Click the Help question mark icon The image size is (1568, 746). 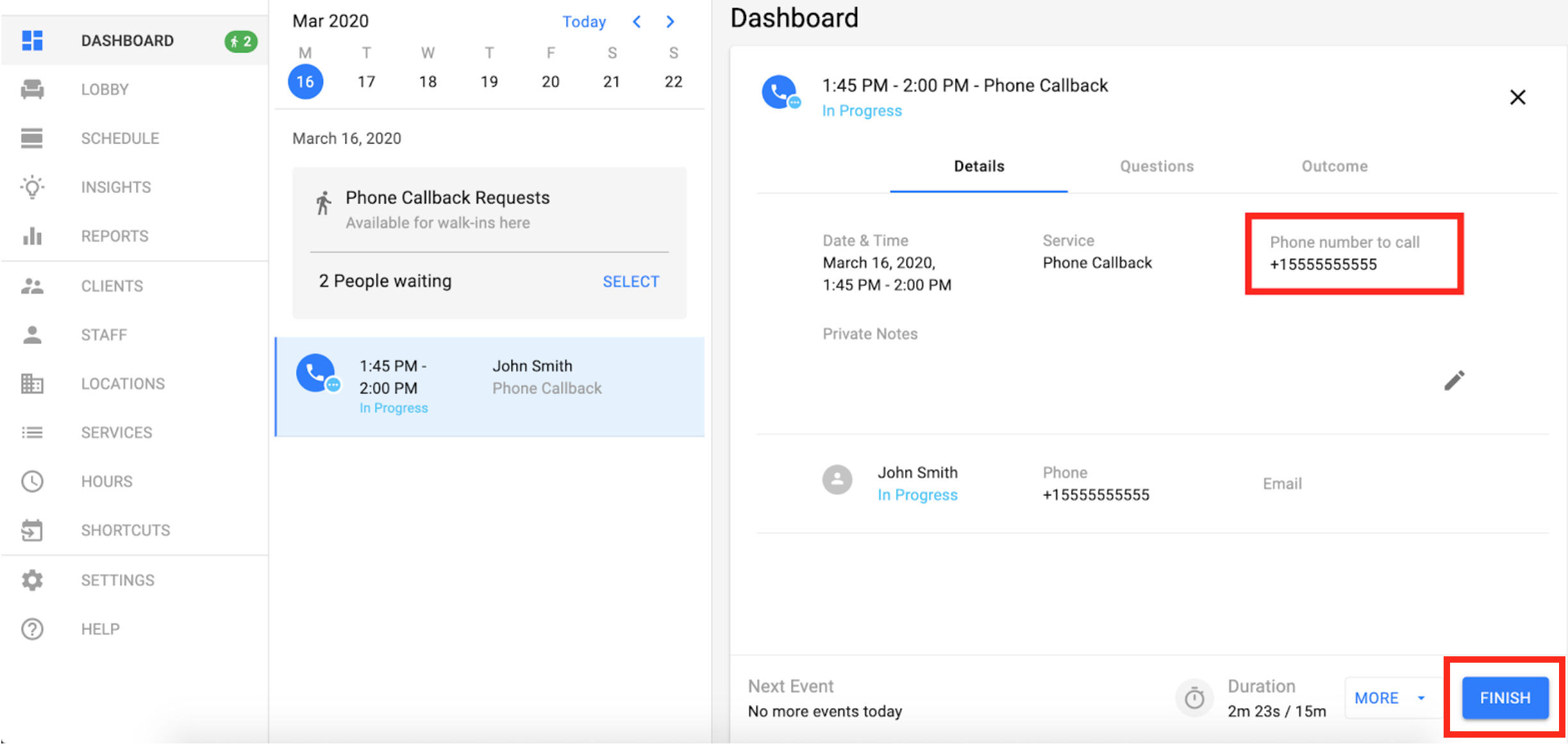click(32, 629)
